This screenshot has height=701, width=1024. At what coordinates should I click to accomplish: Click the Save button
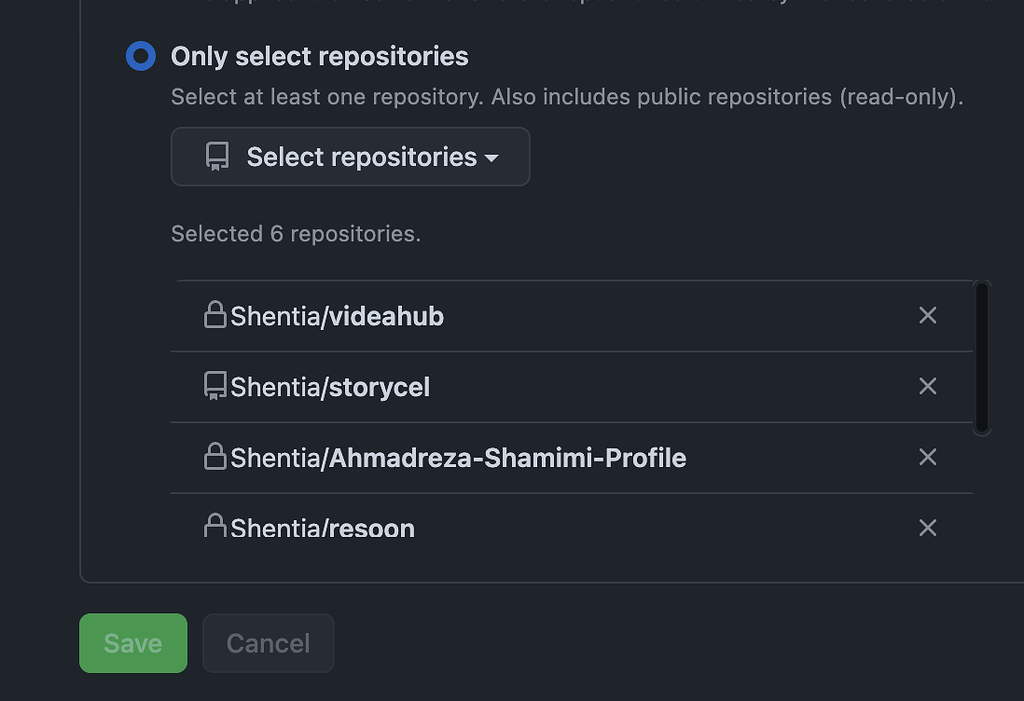pyautogui.click(x=132, y=643)
